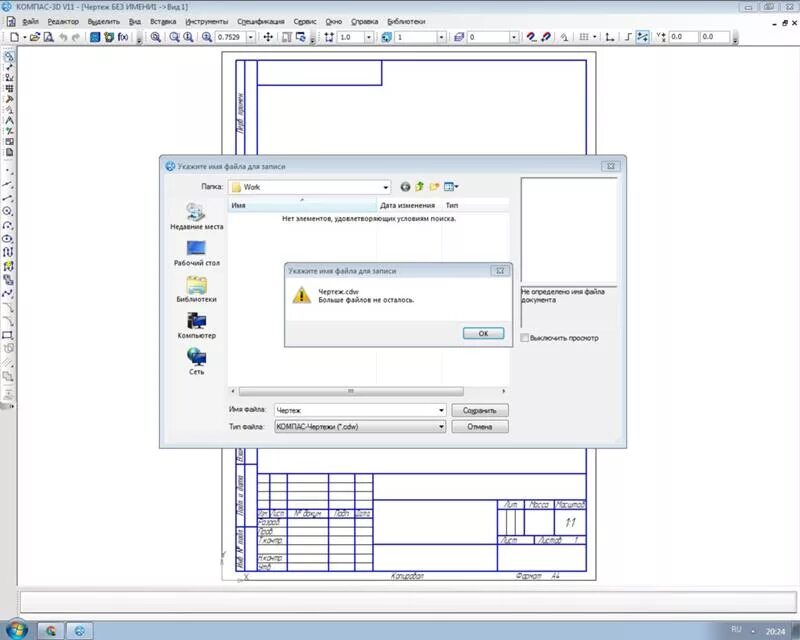Select the ellipse tool in left panel
This screenshot has width=800, height=640.
coord(8,239)
